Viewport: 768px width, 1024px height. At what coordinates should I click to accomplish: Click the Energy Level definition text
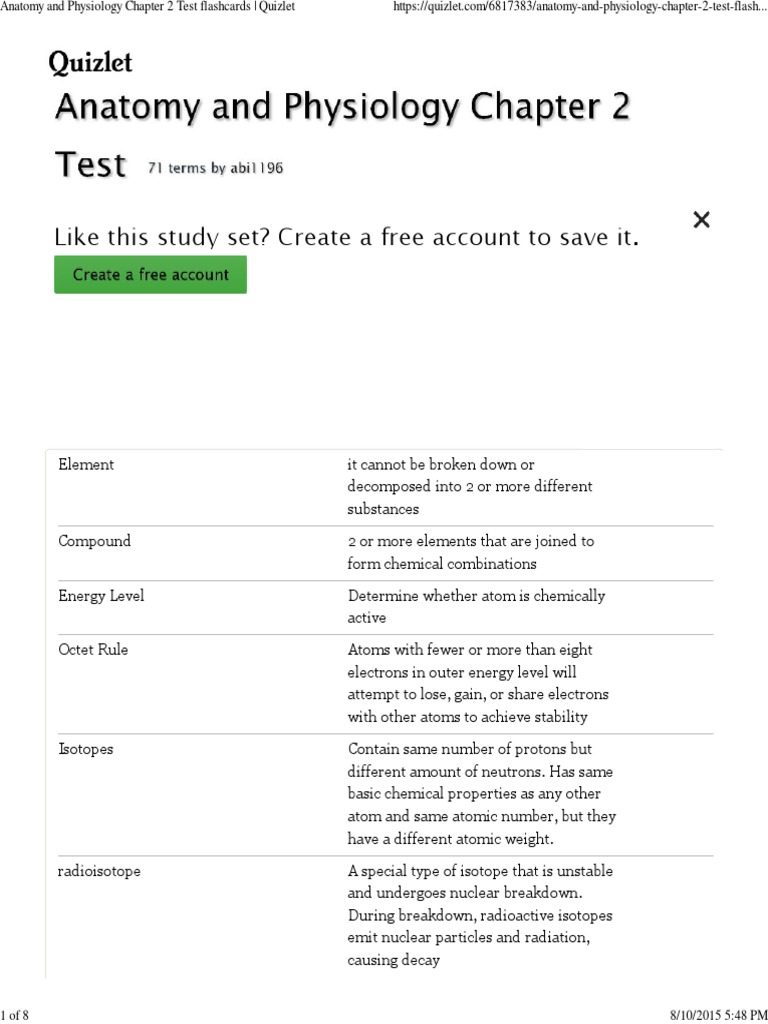(476, 607)
